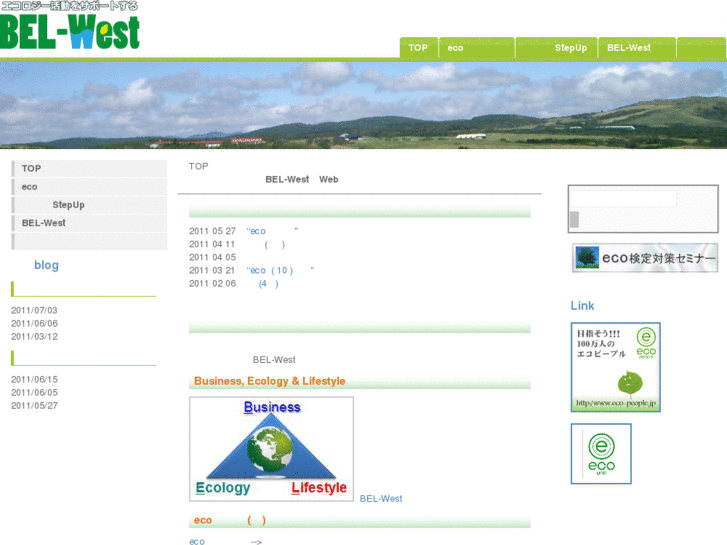
Task: Click TOP in the left sidebar menu
Action: click(x=89, y=168)
